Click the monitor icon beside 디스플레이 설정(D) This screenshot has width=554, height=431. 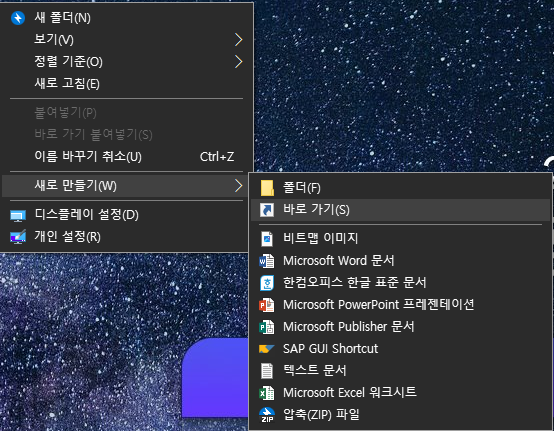point(18,216)
